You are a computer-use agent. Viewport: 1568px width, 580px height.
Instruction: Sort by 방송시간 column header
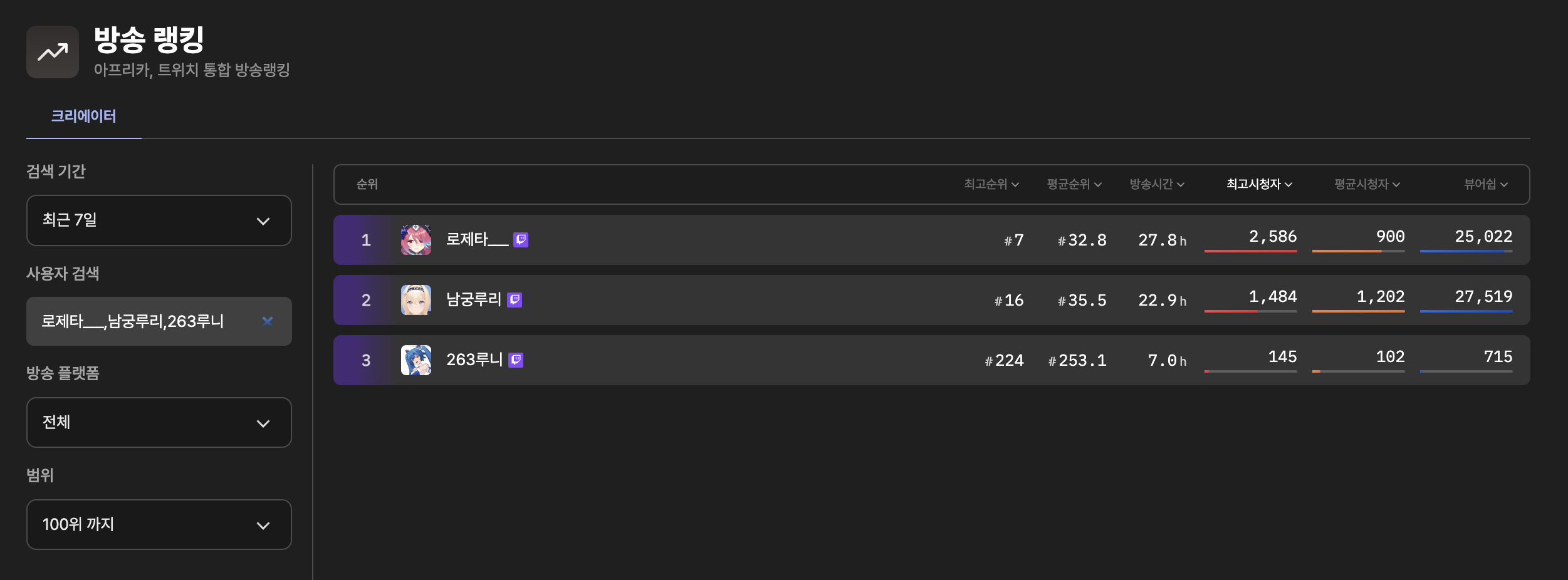1157,184
